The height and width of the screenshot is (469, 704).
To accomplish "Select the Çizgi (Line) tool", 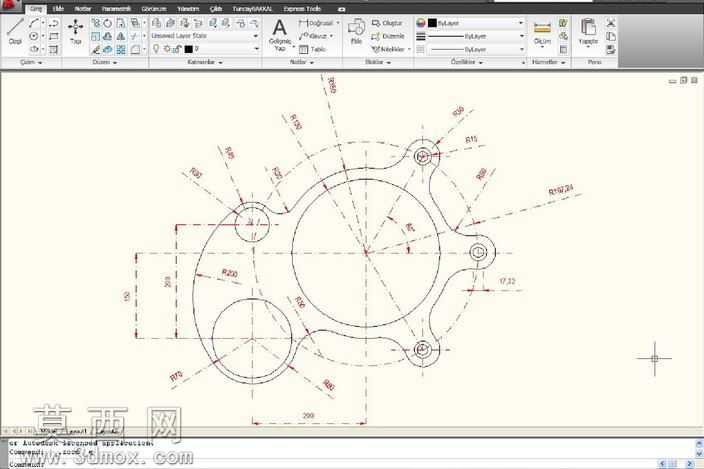I will pyautogui.click(x=15, y=31).
